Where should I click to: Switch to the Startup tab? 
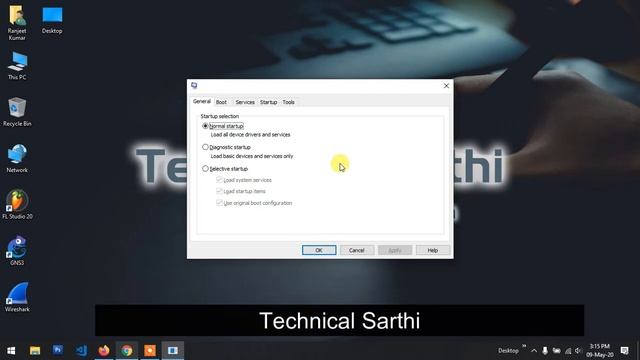coord(269,102)
